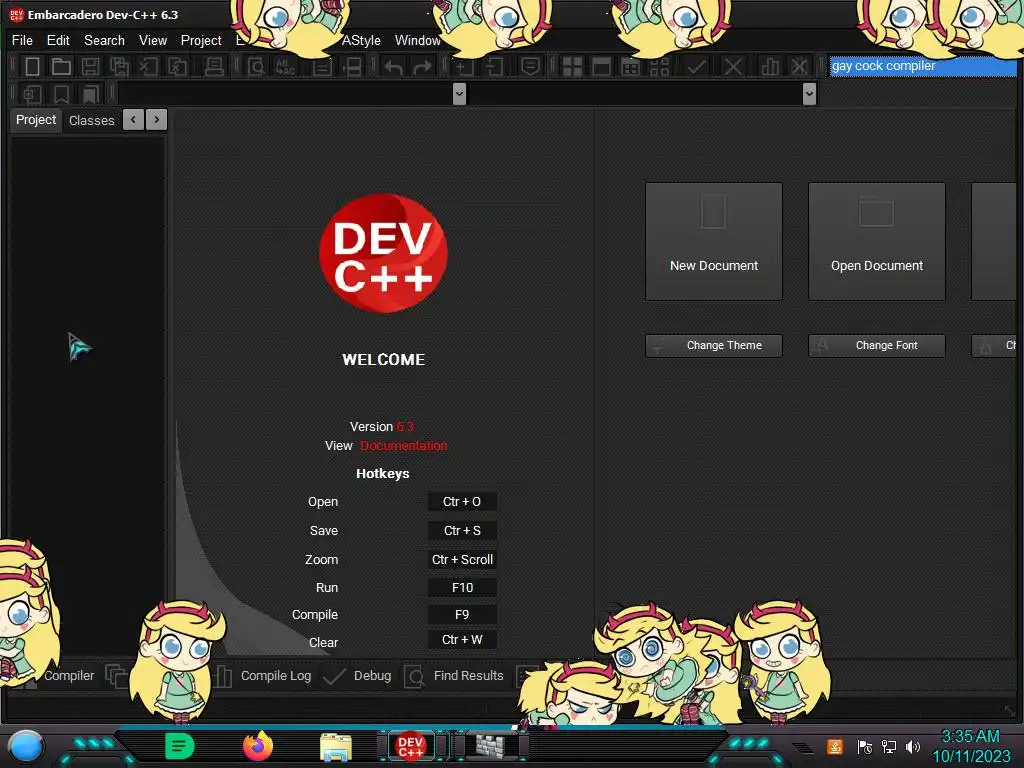Click the Profile bar-chart toolbar icon

coord(770,67)
